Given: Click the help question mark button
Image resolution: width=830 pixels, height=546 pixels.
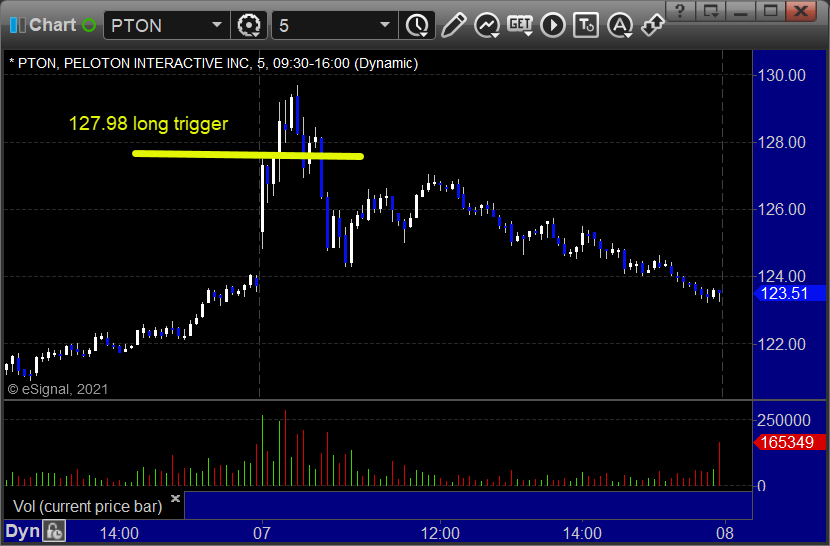Looking at the screenshot, I should click(681, 11).
